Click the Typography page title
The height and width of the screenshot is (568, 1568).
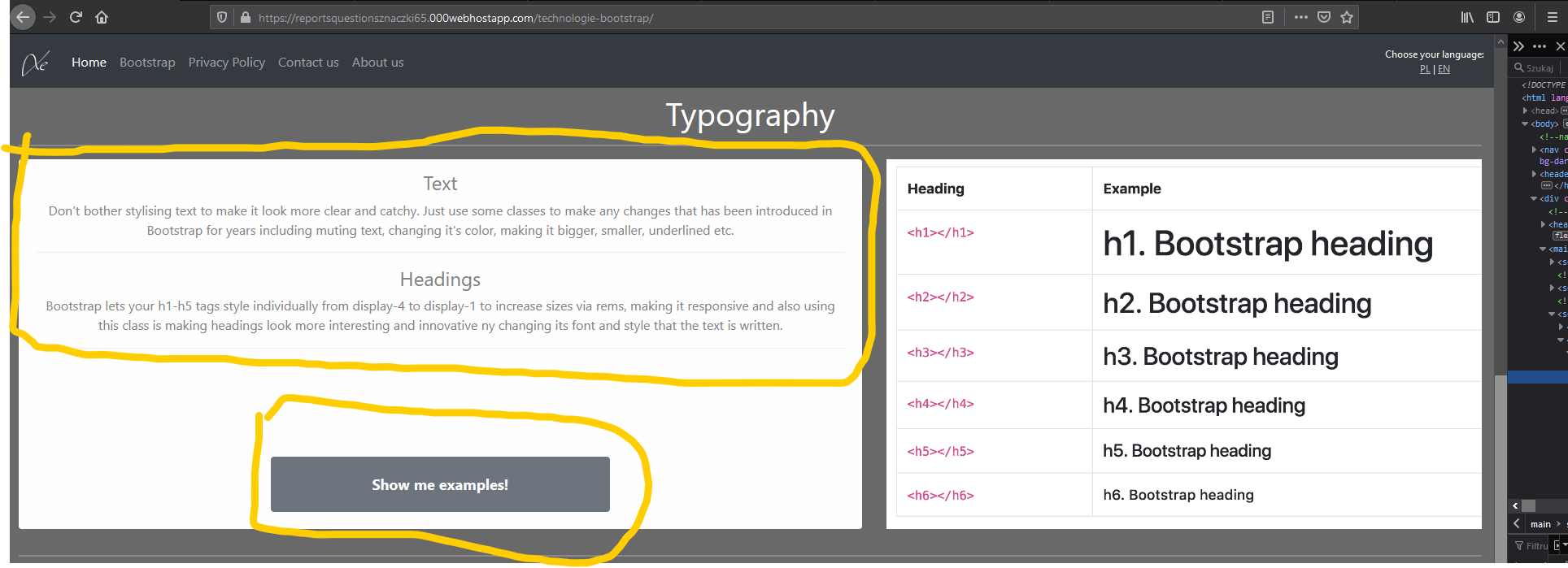point(750,116)
